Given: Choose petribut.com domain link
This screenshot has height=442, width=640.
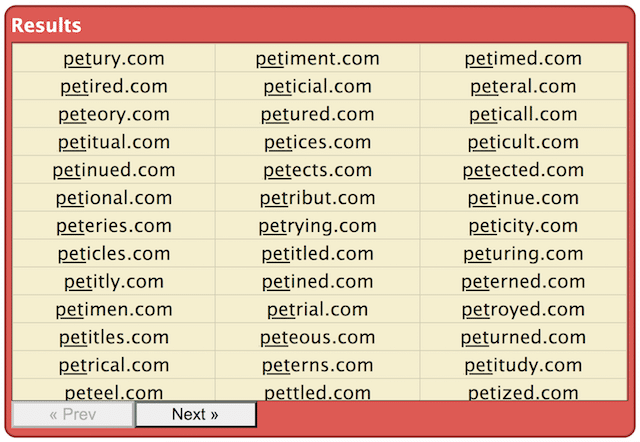Looking at the screenshot, I should pos(317,198).
